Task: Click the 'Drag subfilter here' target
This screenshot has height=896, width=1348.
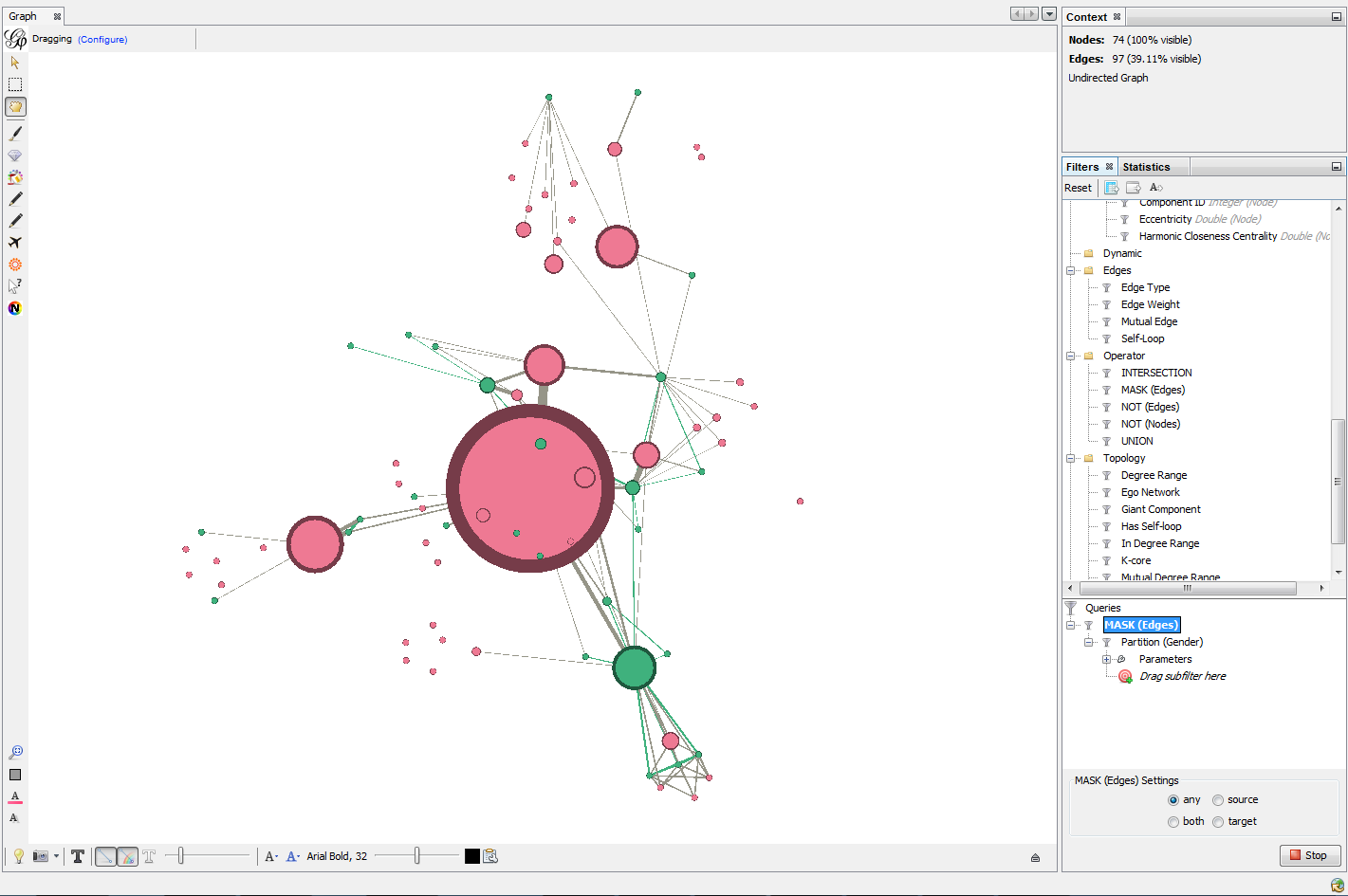Action: tap(1182, 676)
